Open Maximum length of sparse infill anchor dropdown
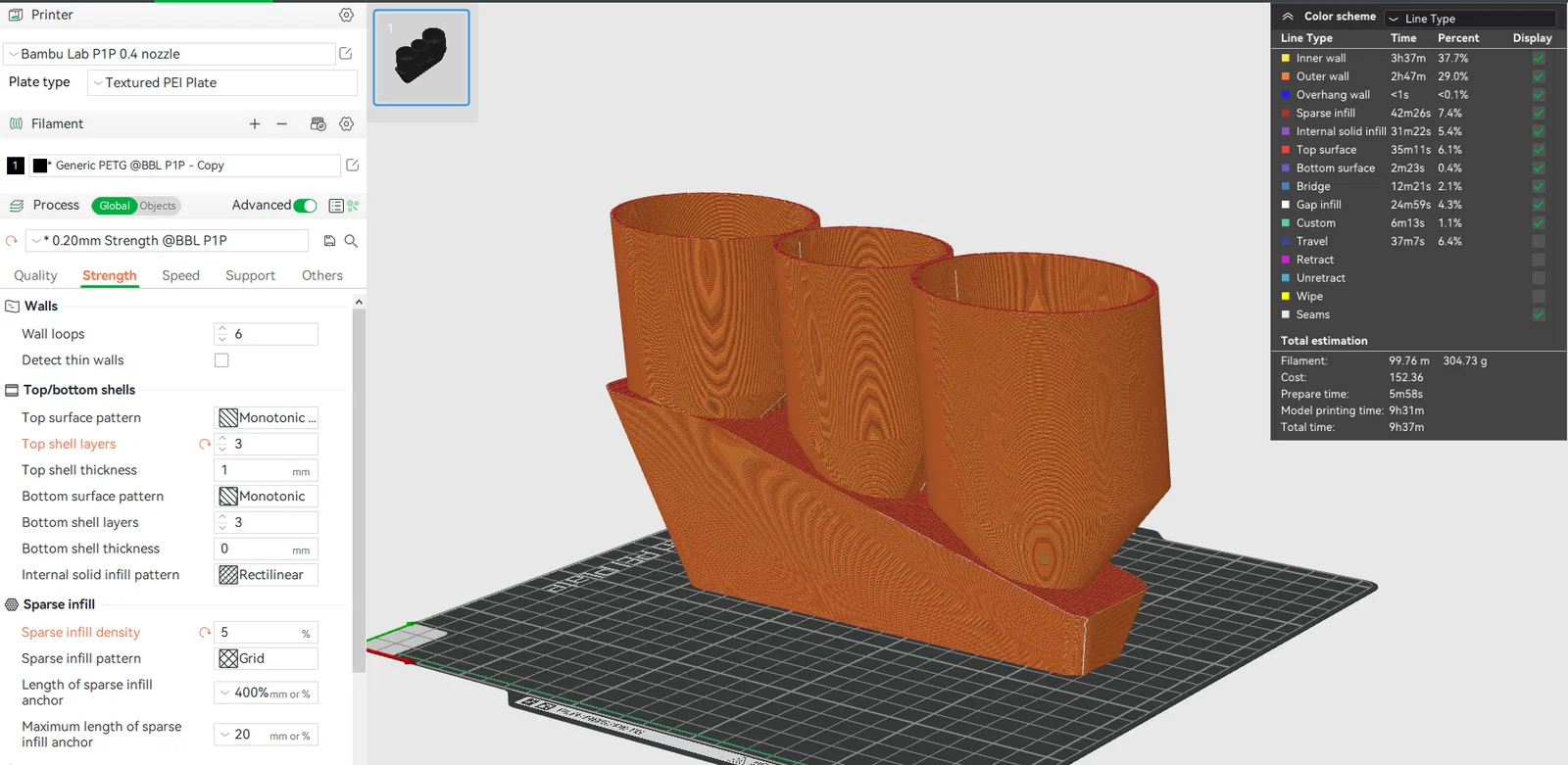 point(267,735)
